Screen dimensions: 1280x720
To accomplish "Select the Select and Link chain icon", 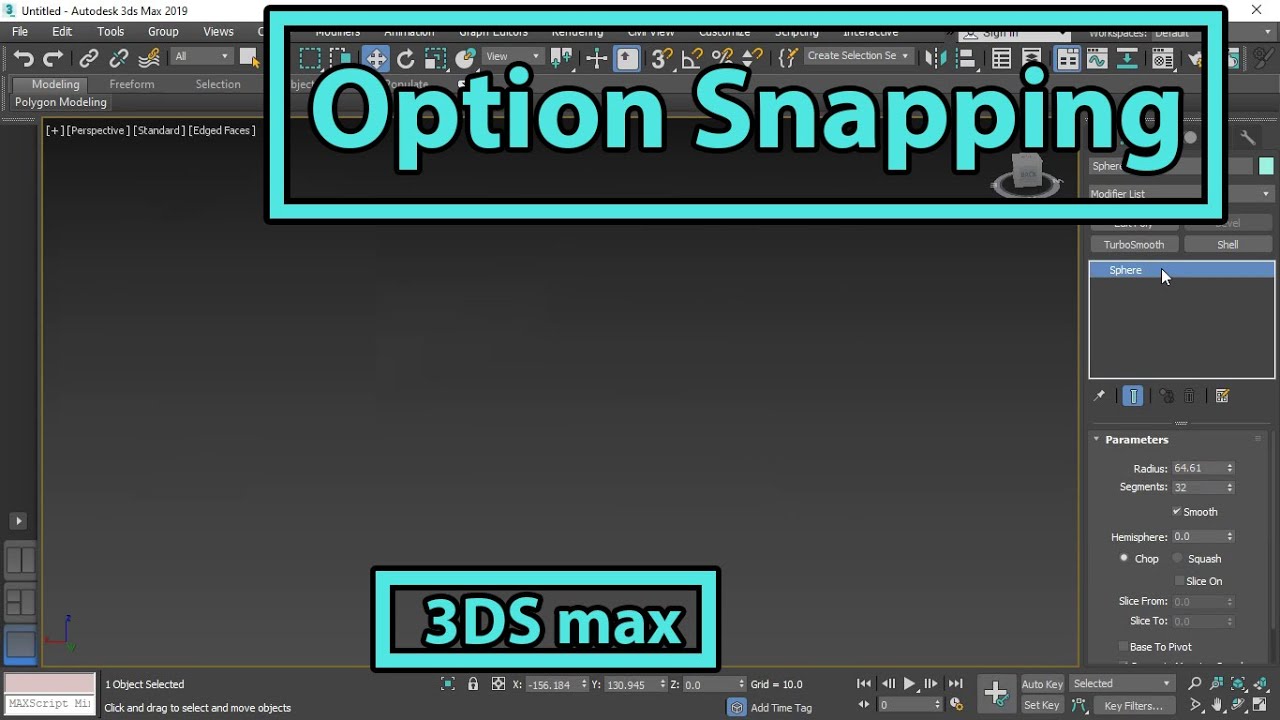I will coord(89,58).
